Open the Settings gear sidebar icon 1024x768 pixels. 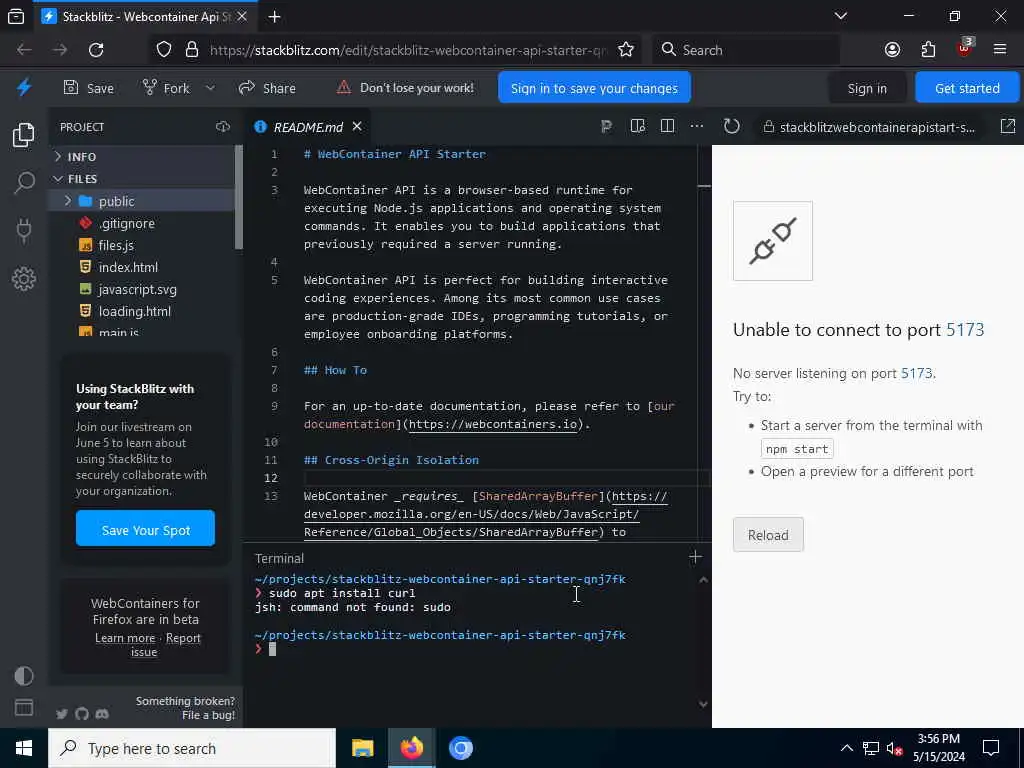24,279
